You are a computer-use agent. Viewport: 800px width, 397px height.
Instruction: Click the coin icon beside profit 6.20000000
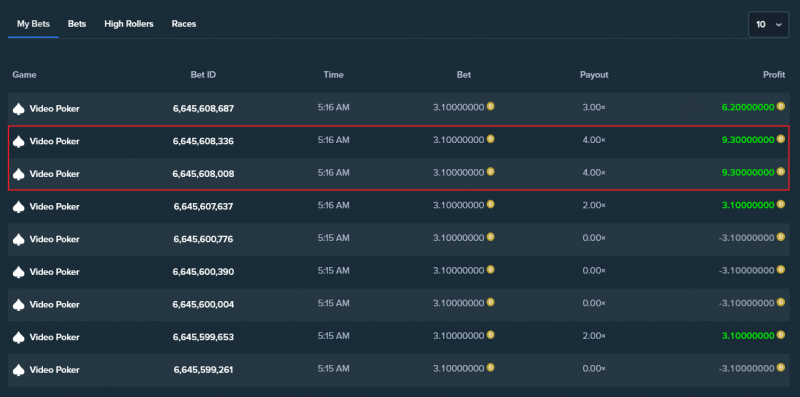point(781,106)
